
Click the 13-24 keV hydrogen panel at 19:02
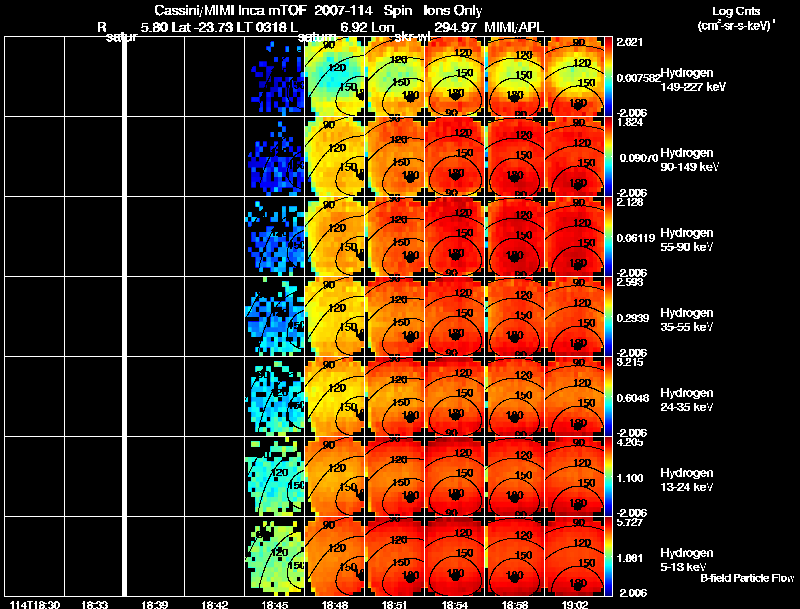click(x=574, y=477)
